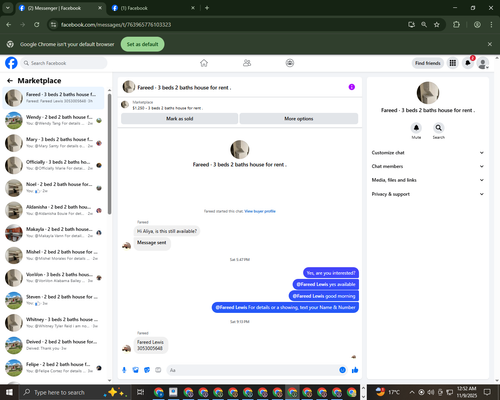Click the Fareed profile picture in right panel
Viewport: 500px width, 400px height.
[x=428, y=93]
